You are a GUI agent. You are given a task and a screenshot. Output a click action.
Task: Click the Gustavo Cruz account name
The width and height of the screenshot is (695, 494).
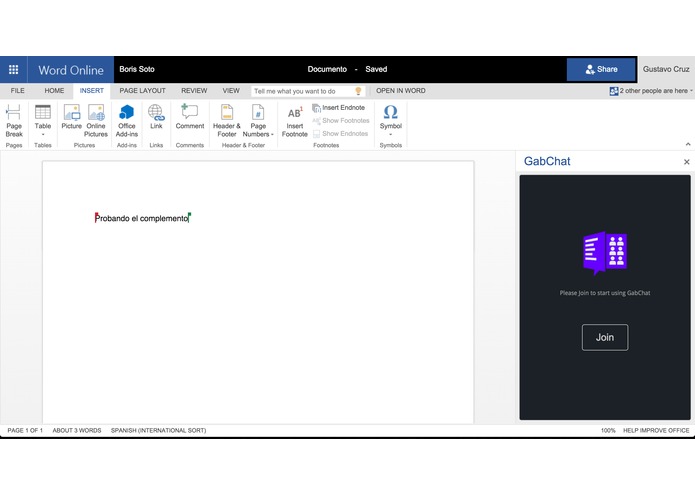pos(666,70)
